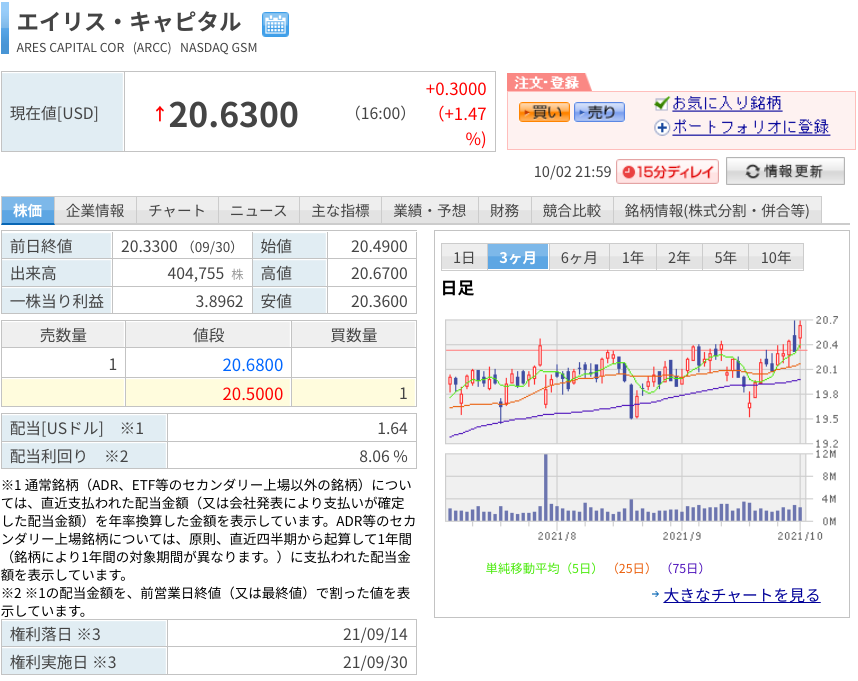
Task: Open the 競合比較 tab
Action: [572, 211]
